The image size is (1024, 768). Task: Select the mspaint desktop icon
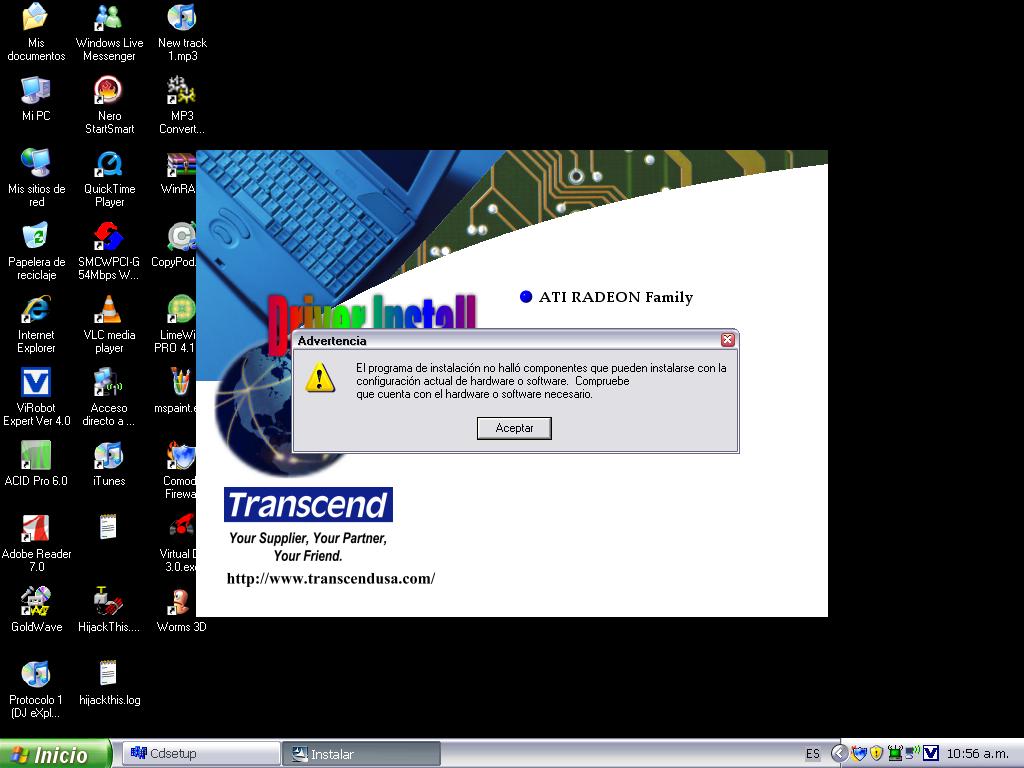(x=175, y=392)
